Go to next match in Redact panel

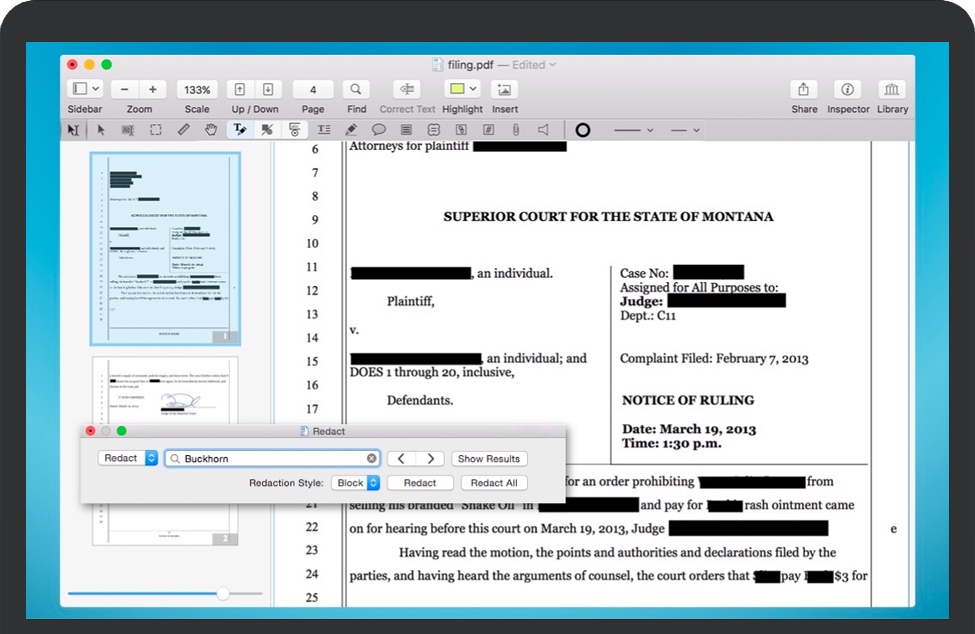point(431,458)
